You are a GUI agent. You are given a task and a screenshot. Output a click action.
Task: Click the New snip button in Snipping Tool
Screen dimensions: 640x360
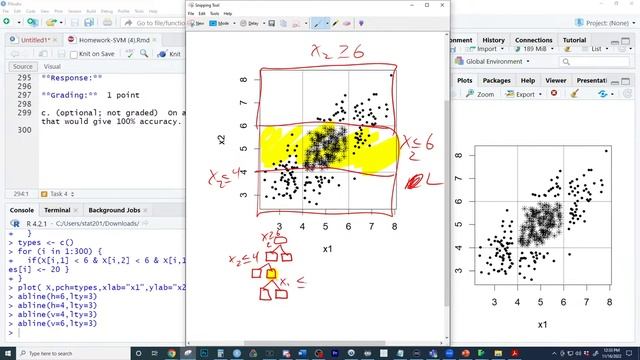[x=196, y=23]
